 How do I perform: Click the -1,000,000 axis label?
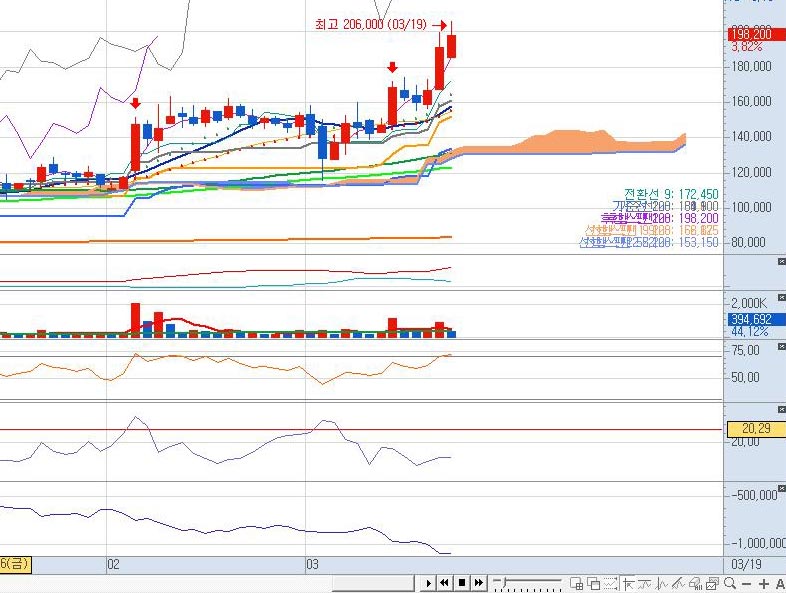coord(758,544)
